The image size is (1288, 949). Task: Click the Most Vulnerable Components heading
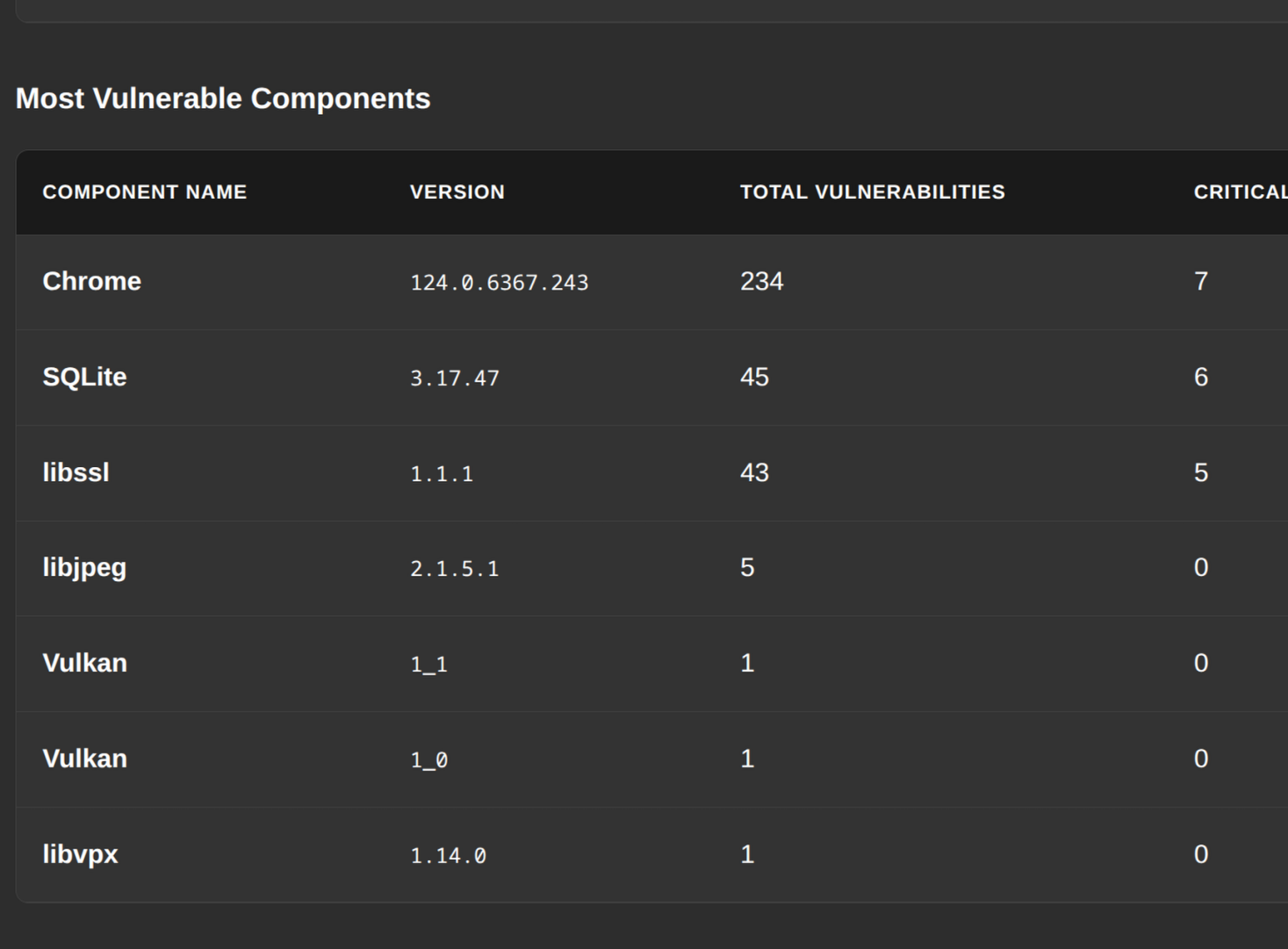tap(223, 98)
